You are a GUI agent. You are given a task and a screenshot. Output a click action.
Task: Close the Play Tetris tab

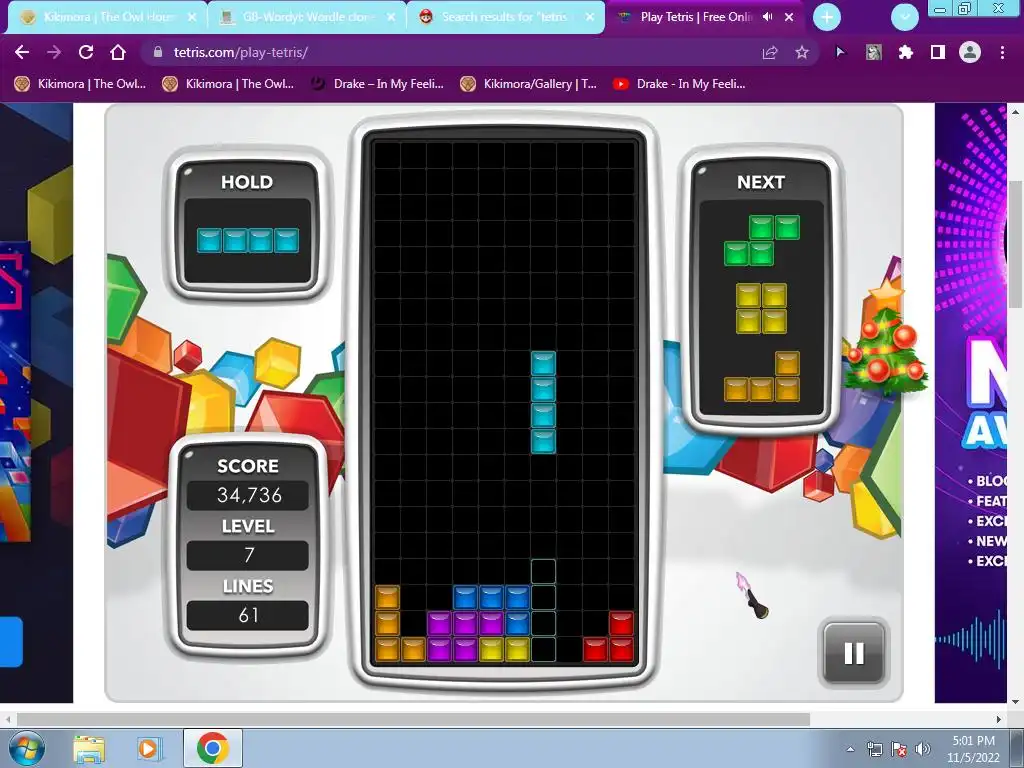pos(789,17)
